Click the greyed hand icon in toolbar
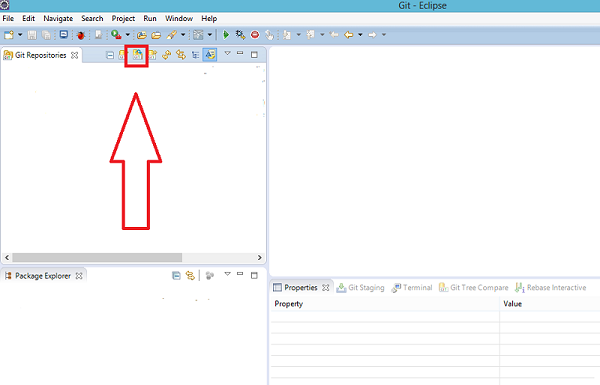 (x=270, y=35)
